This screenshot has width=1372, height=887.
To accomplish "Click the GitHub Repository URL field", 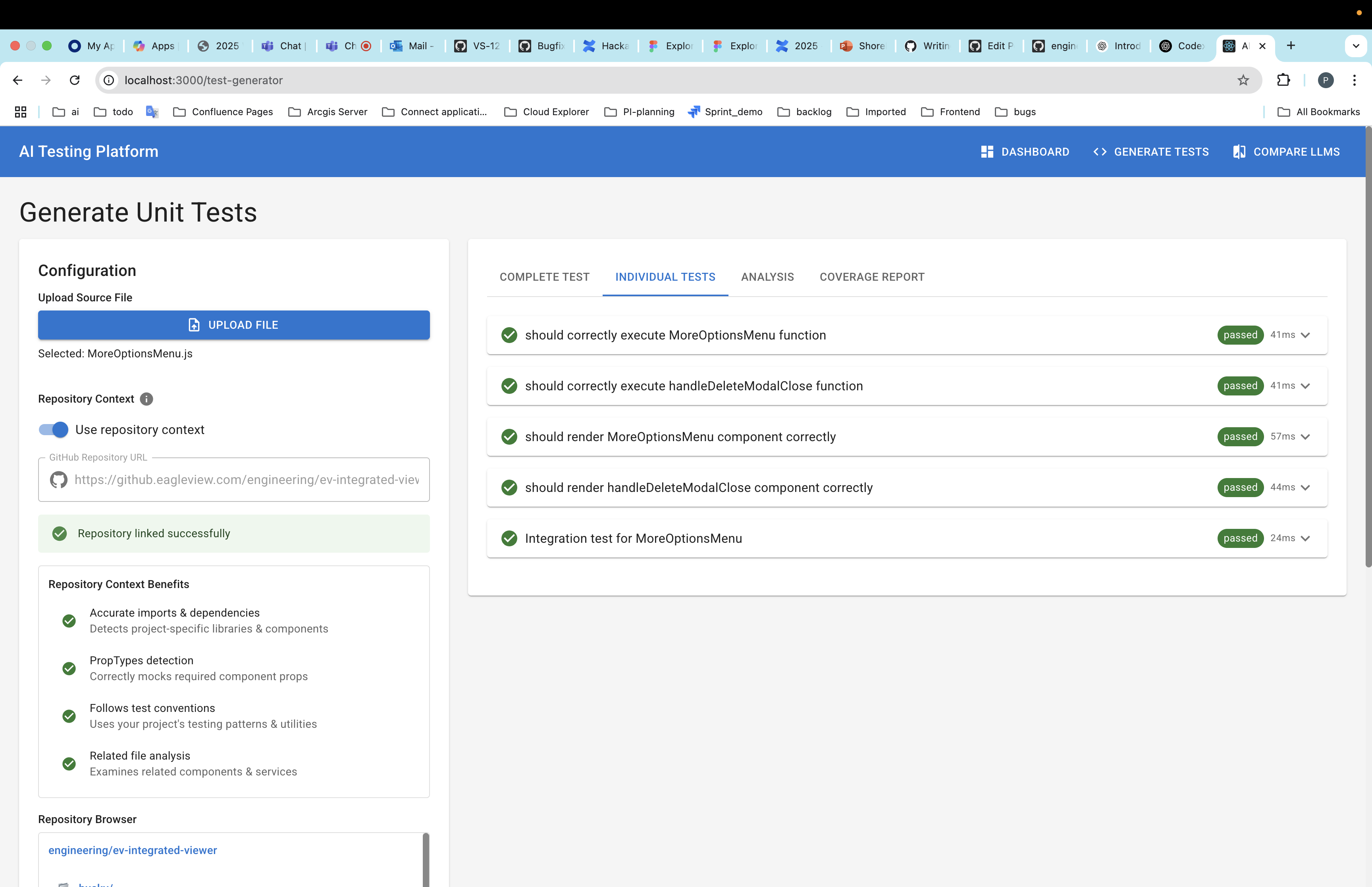I will tap(247, 480).
